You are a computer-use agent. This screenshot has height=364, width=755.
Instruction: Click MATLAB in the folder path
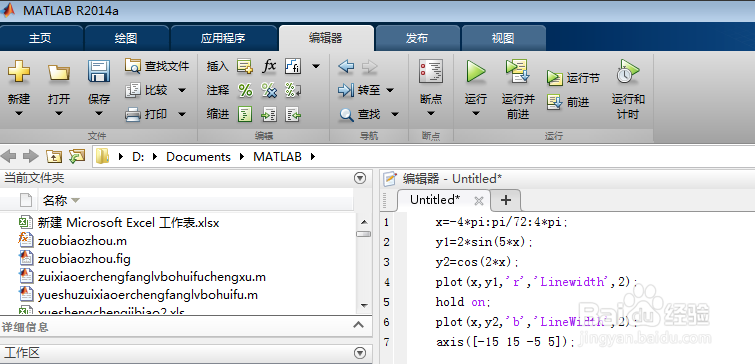click(277, 156)
